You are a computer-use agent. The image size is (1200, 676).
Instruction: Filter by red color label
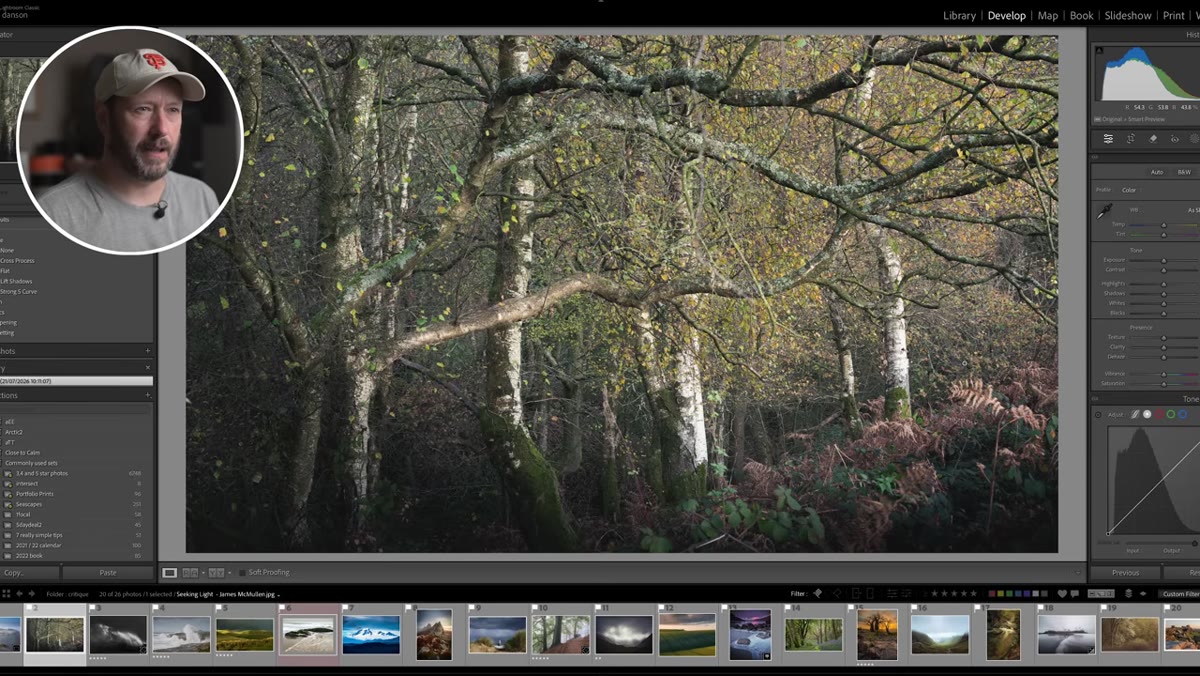pyautogui.click(x=992, y=594)
